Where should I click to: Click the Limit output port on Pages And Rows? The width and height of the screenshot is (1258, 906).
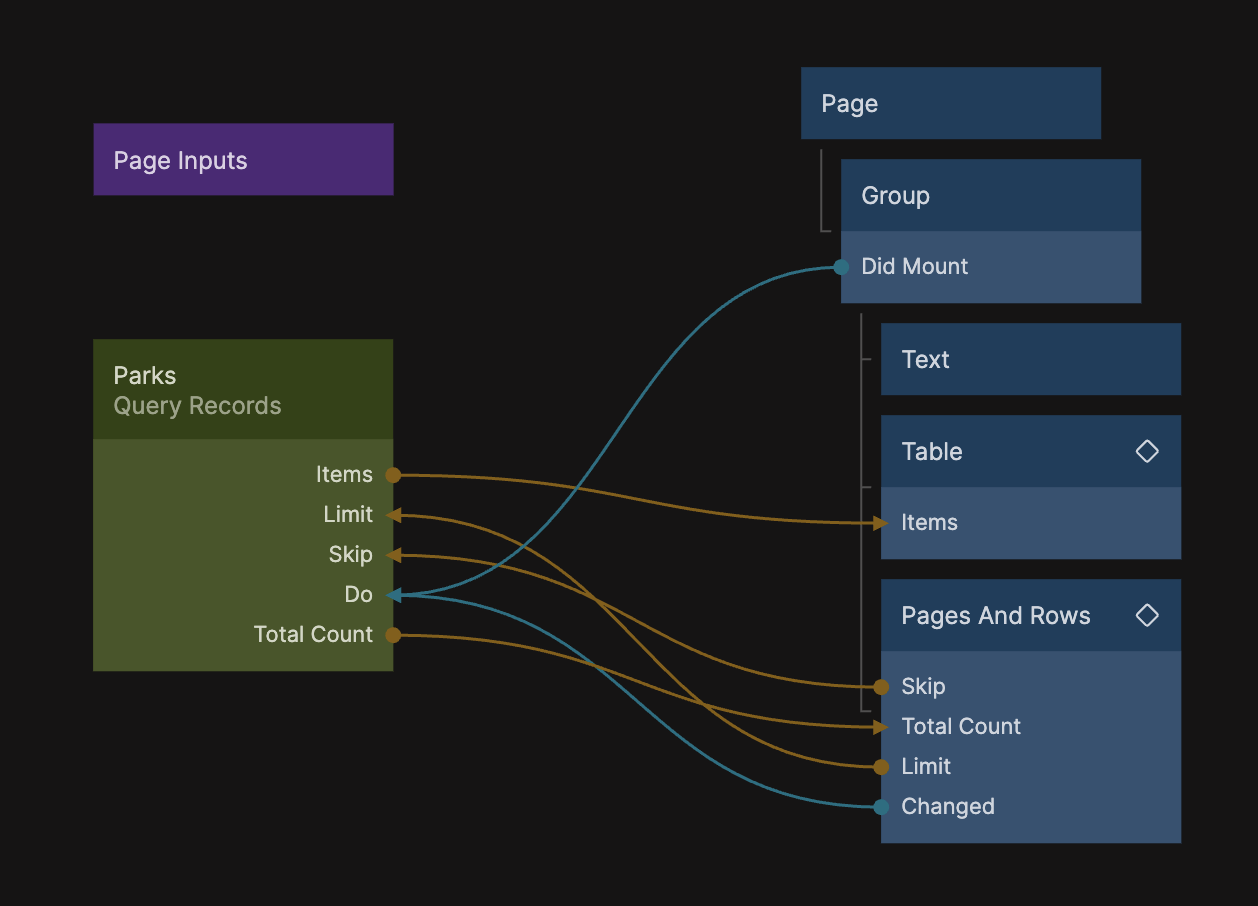[x=881, y=767]
